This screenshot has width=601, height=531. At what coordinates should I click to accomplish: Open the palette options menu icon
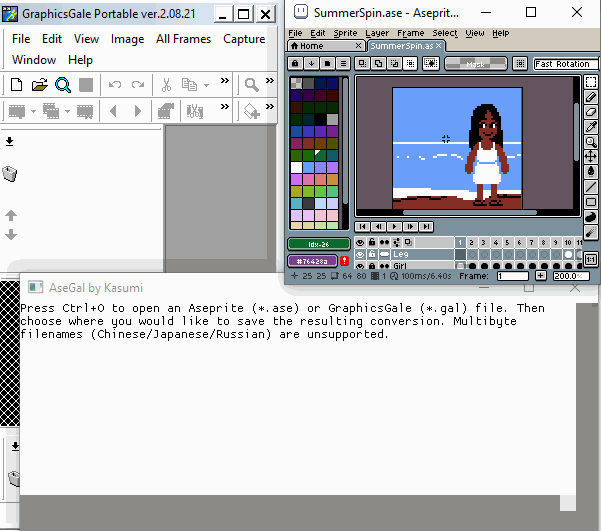coord(343,63)
